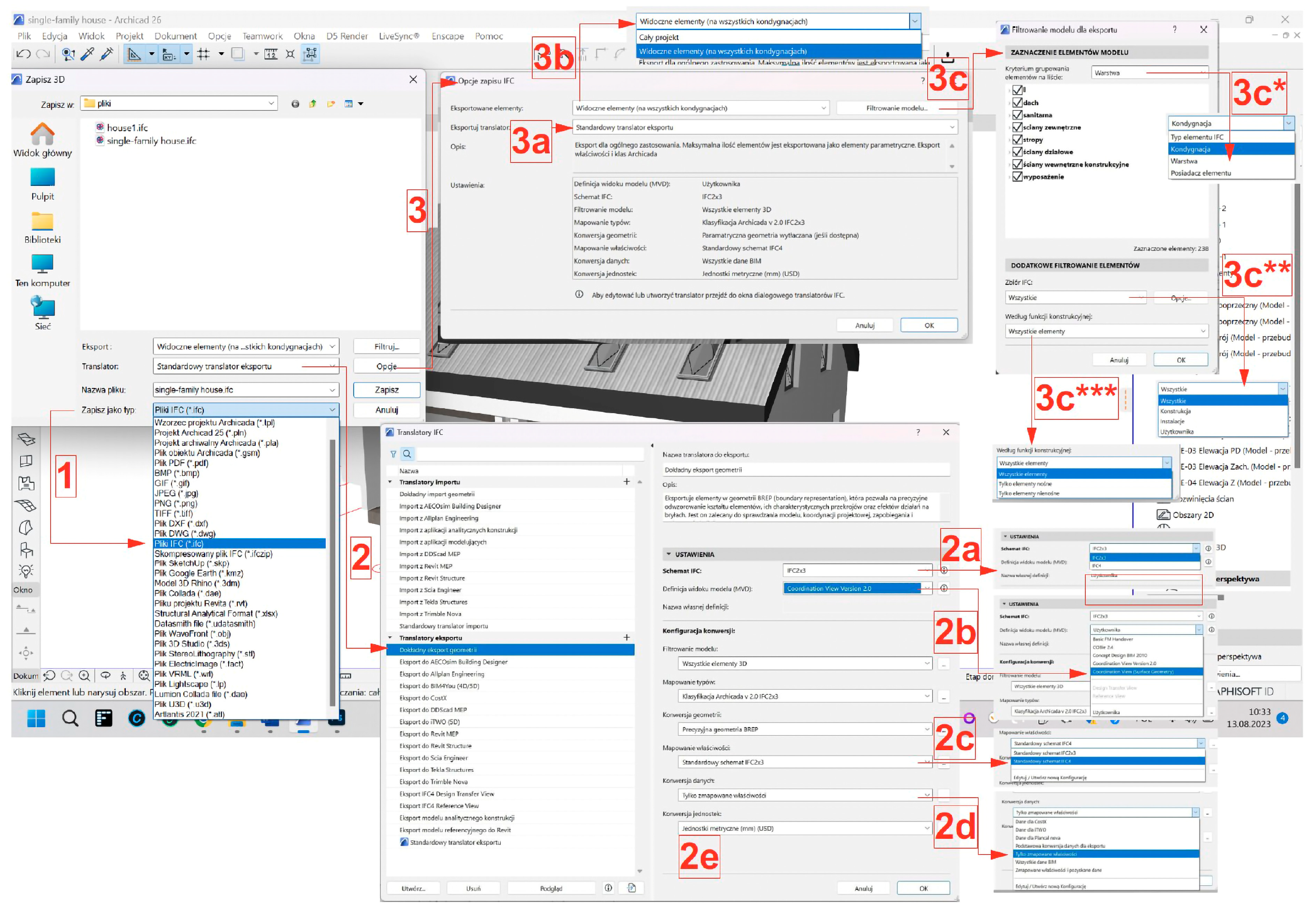The image size is (1316, 916).
Task: Uncheck the 'dach' layer checkbox
Action: 1017,103
